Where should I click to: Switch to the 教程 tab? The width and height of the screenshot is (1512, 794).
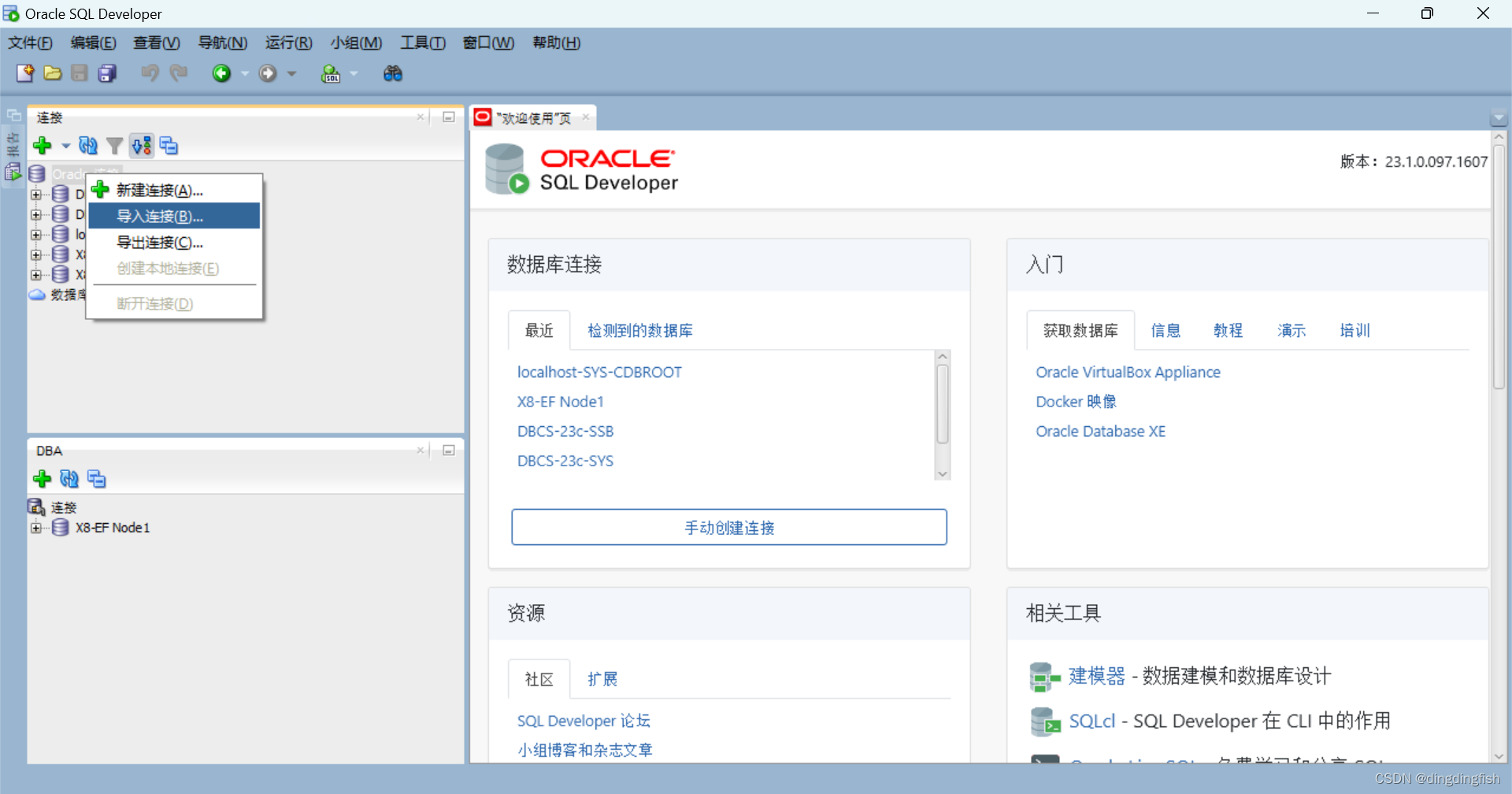[1228, 331]
